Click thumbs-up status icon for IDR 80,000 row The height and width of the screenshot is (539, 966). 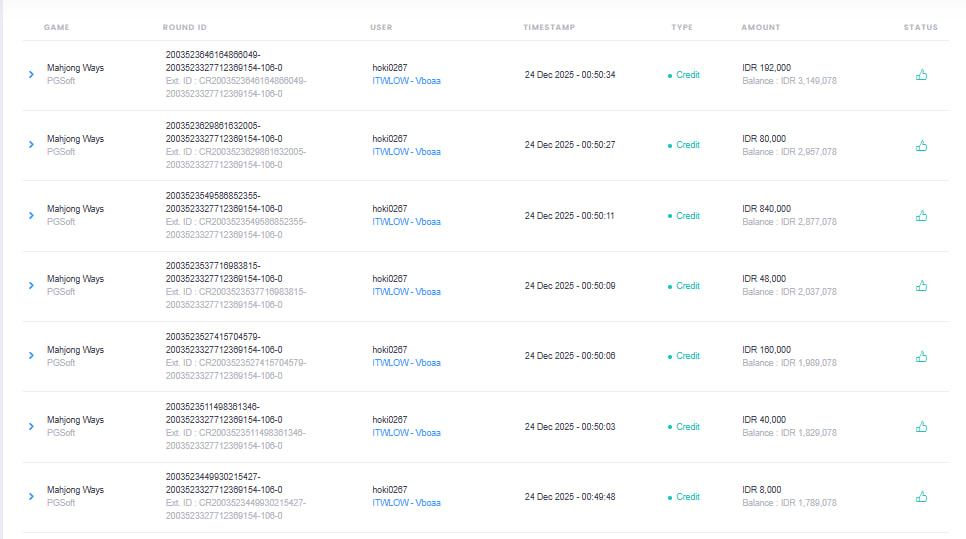(x=921, y=145)
